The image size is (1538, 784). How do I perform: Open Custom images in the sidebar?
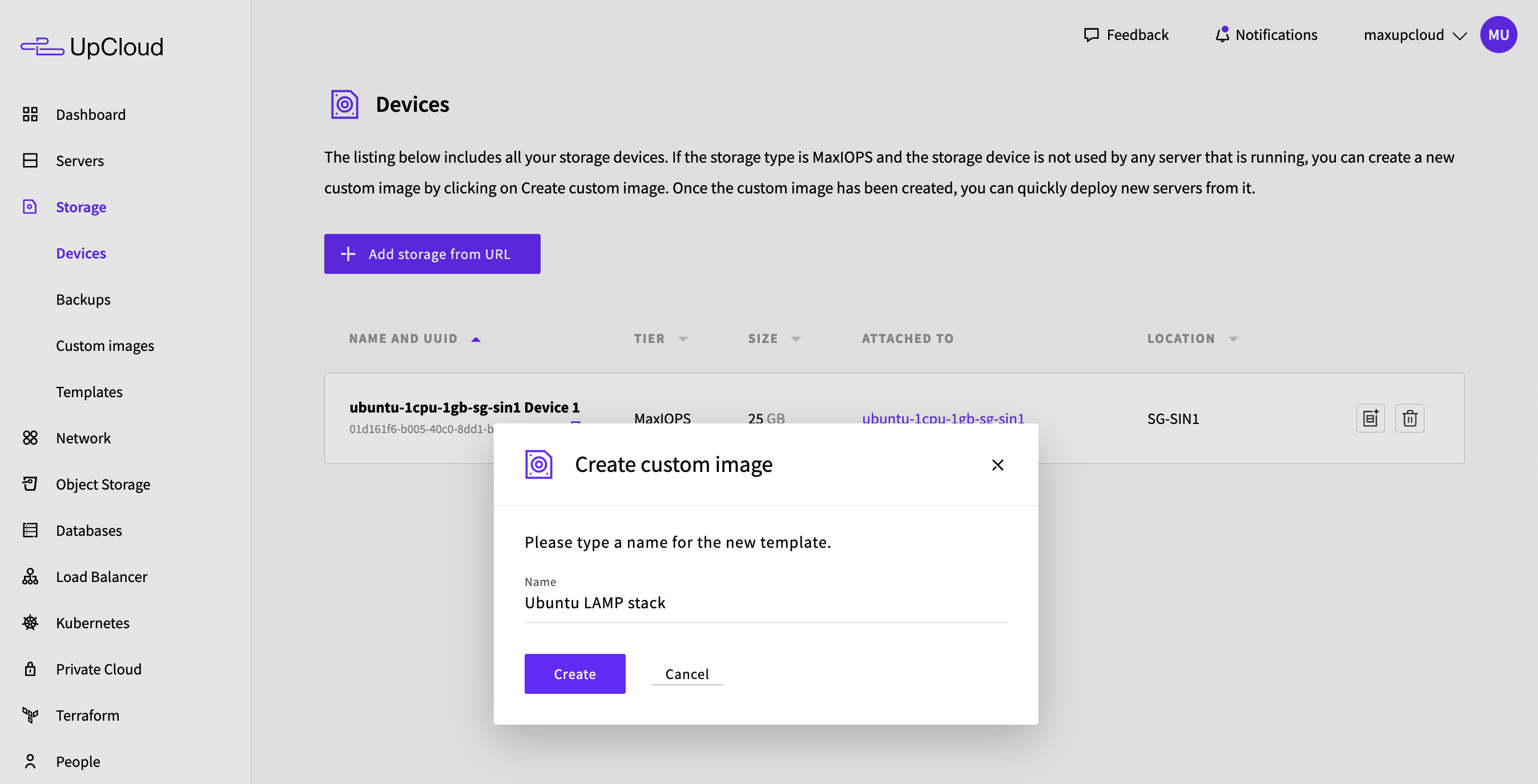[105, 345]
